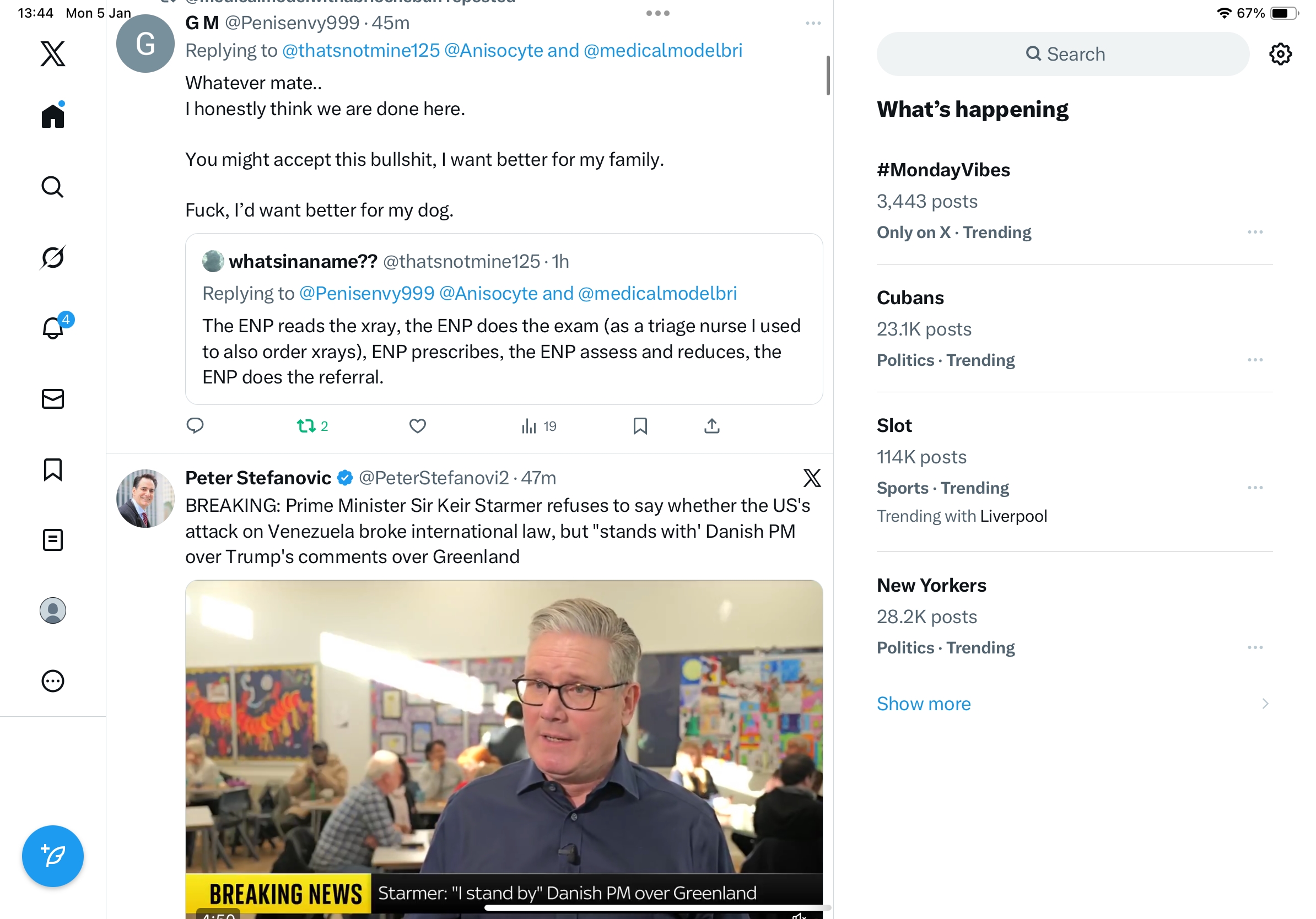Open trends settings gear icon

coord(1280,54)
